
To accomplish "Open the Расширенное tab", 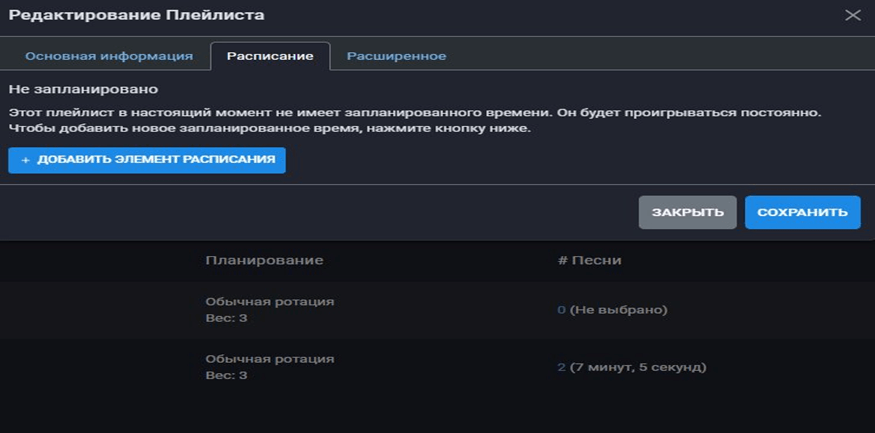I will point(396,56).
